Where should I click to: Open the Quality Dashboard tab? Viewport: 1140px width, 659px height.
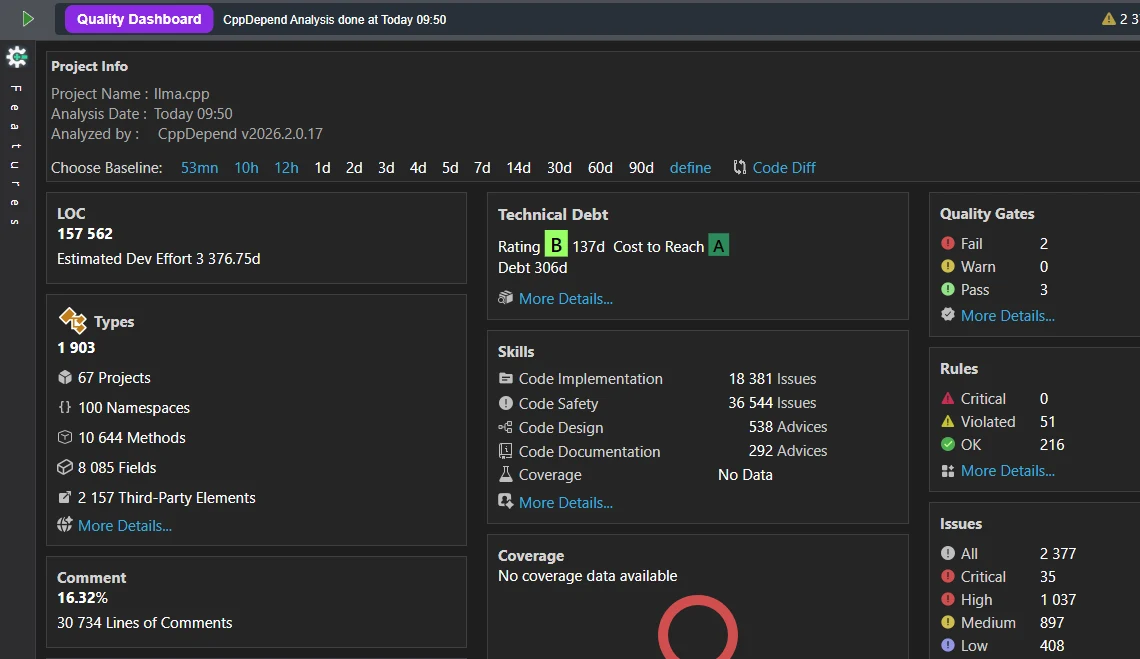(x=139, y=19)
